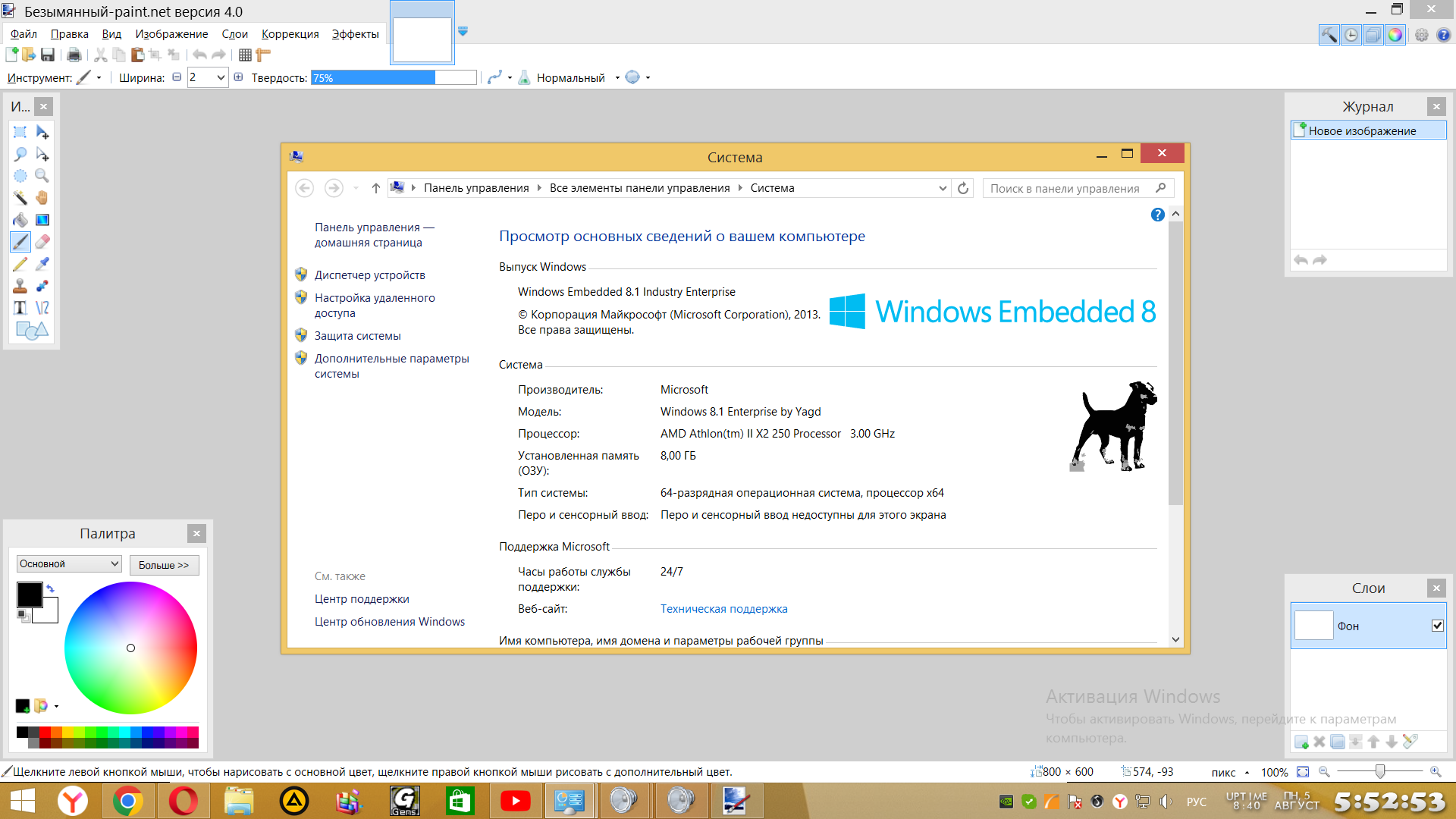Select the Color Picker eyedropper tool

click(42, 265)
